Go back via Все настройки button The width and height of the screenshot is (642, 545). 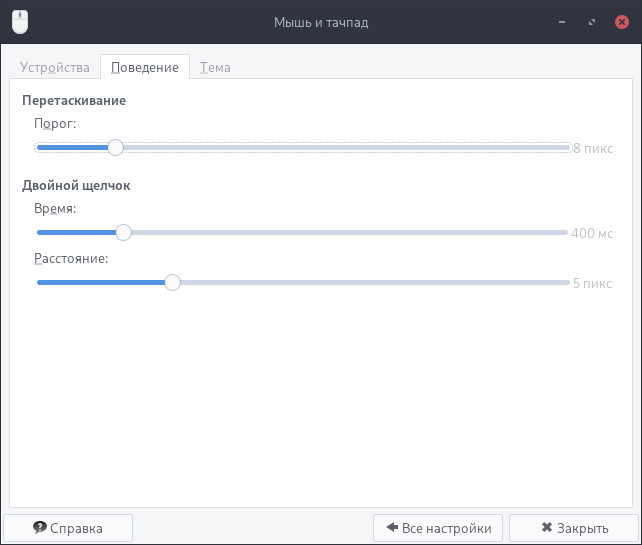(438, 528)
